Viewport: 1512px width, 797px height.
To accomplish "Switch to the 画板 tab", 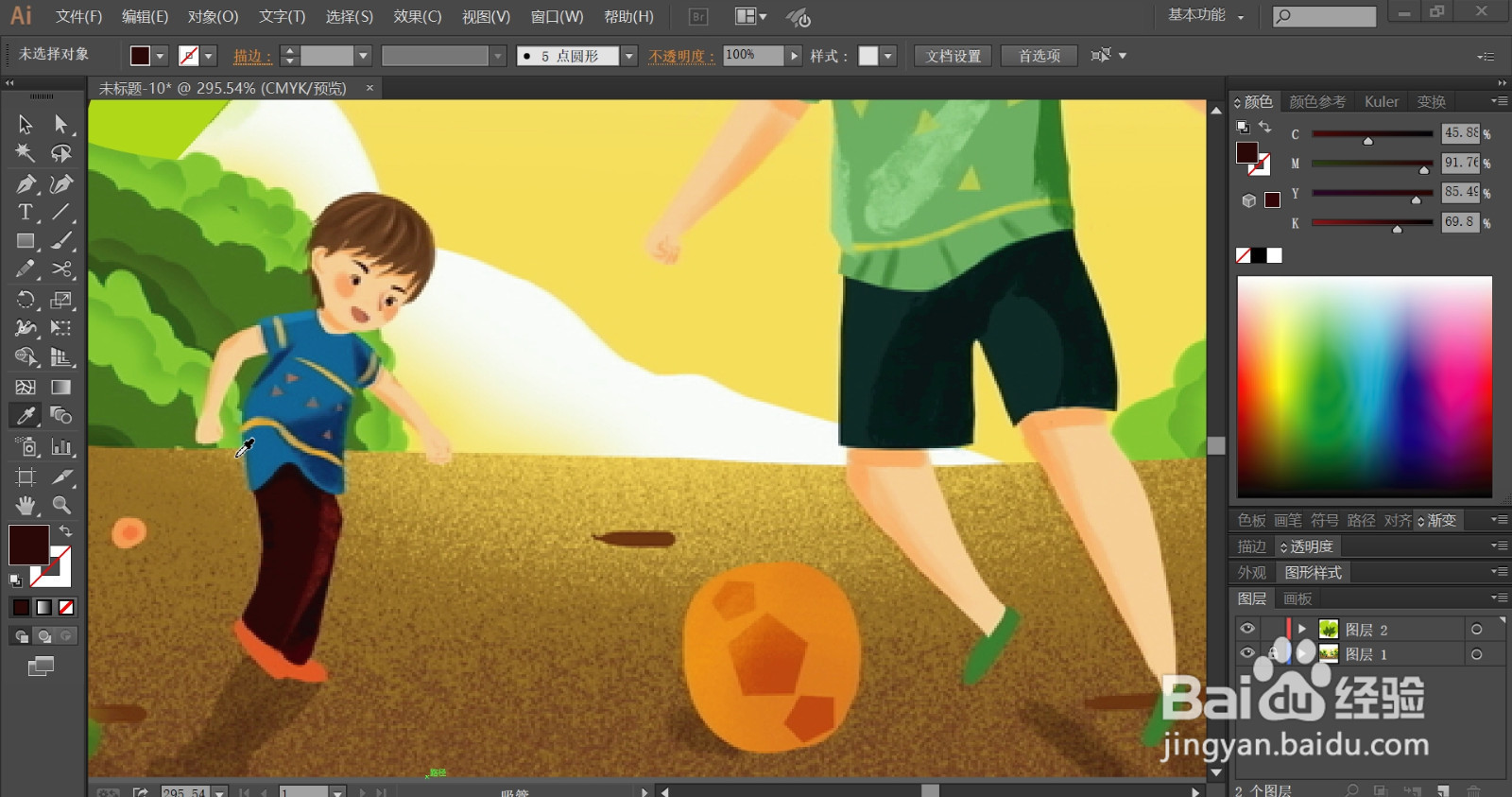I will click(1297, 598).
